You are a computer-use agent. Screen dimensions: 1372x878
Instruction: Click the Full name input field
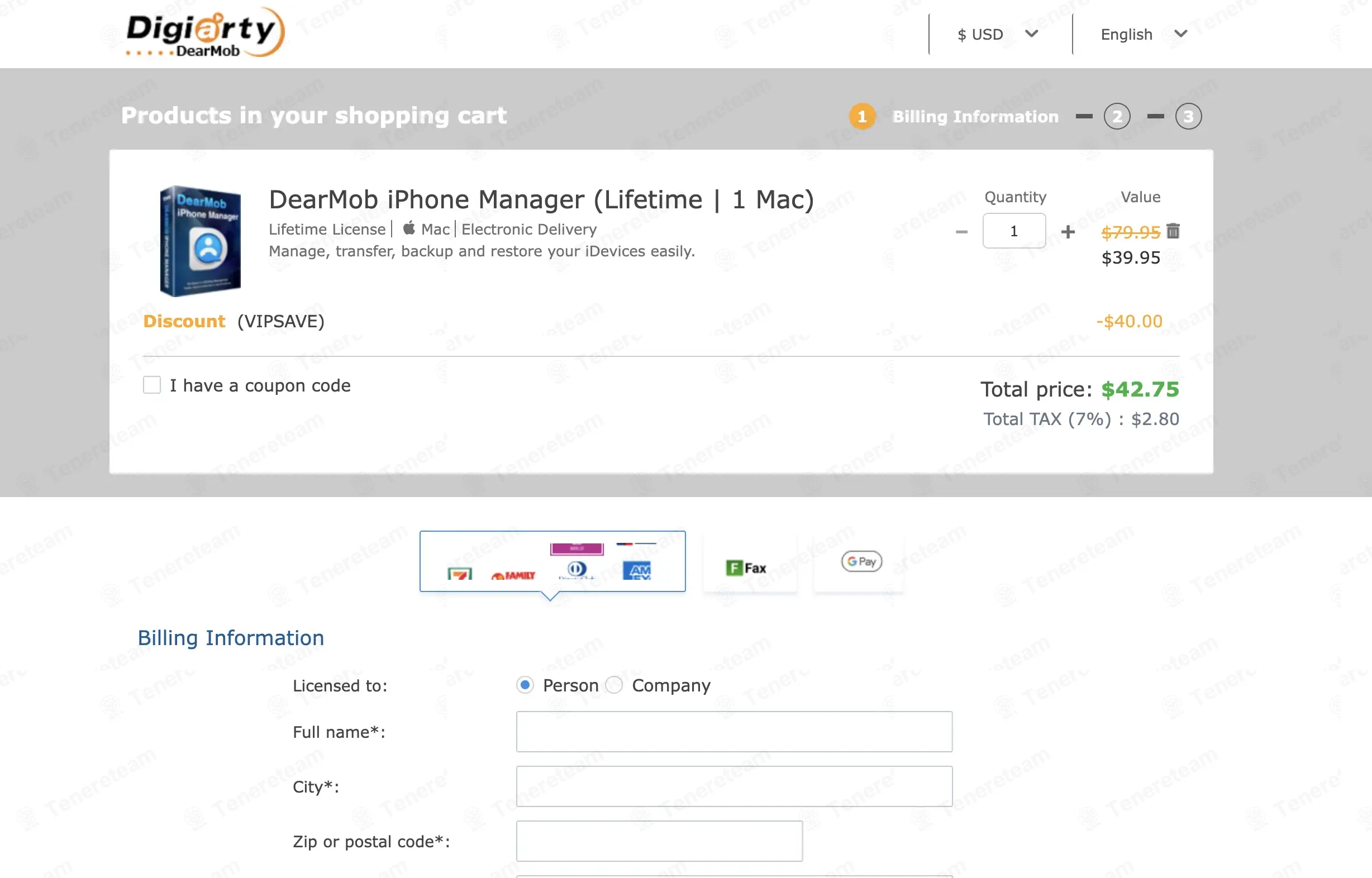coord(735,732)
